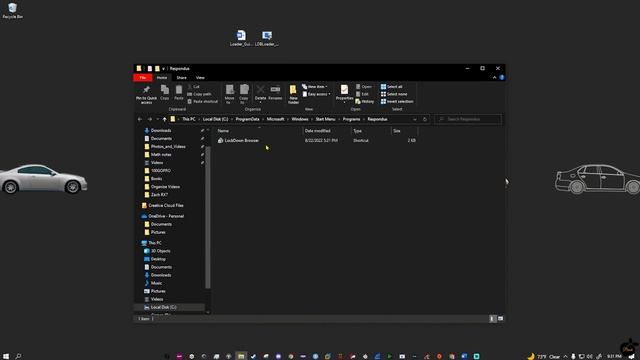Viewport: 640px width, 360px height.
Task: Expand the New item dropdown
Action: point(315,87)
